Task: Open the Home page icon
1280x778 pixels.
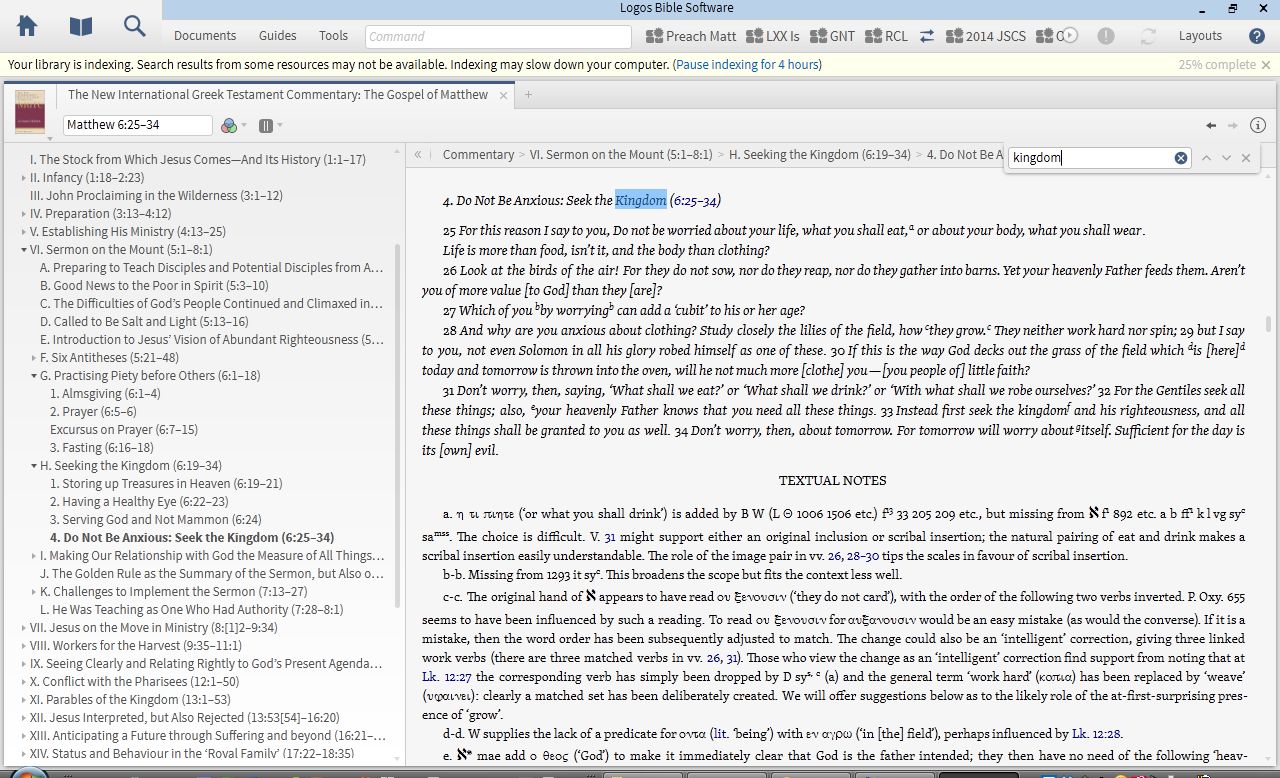Action: (x=27, y=26)
